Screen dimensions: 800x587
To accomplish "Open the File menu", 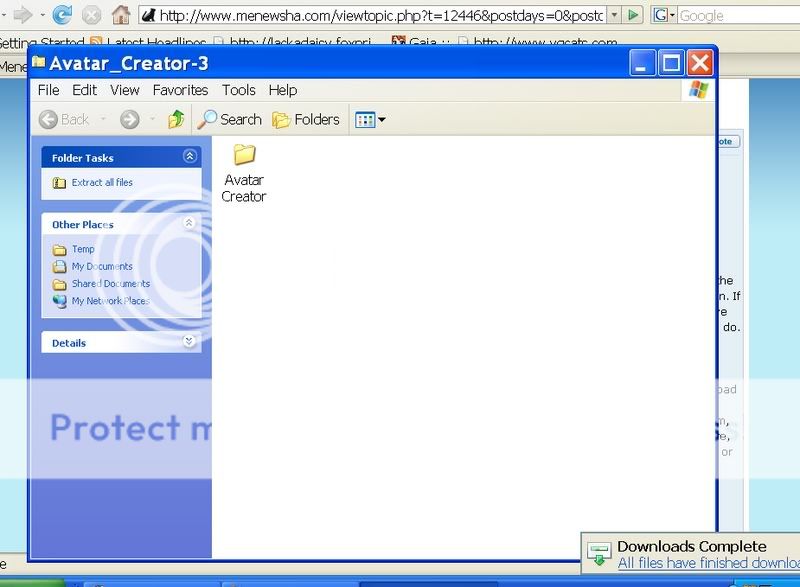I will pyautogui.click(x=48, y=90).
